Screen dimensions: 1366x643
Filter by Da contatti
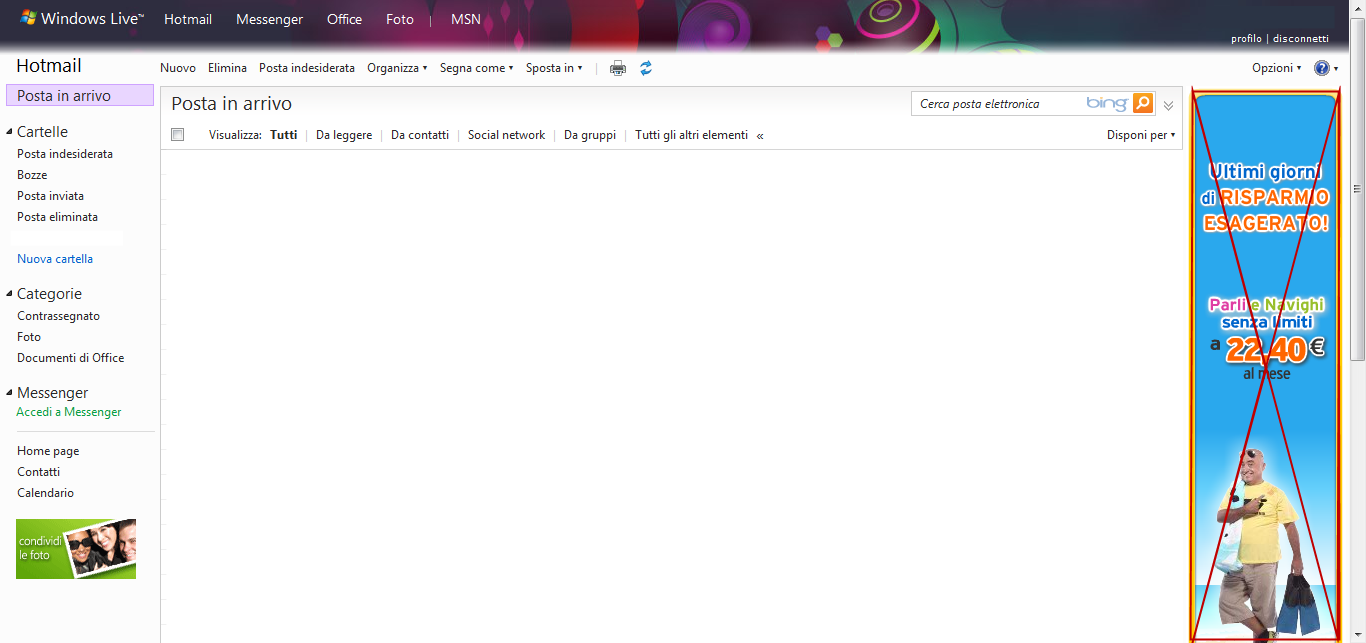click(420, 135)
